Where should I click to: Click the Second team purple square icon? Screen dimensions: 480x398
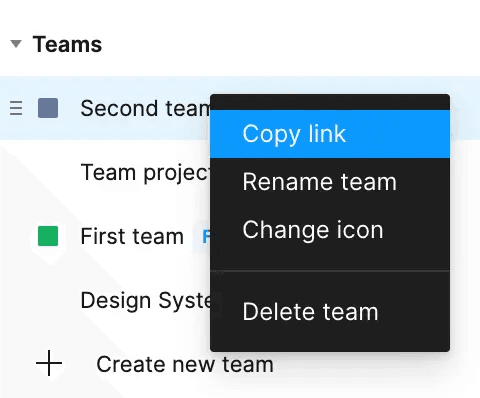[48, 108]
